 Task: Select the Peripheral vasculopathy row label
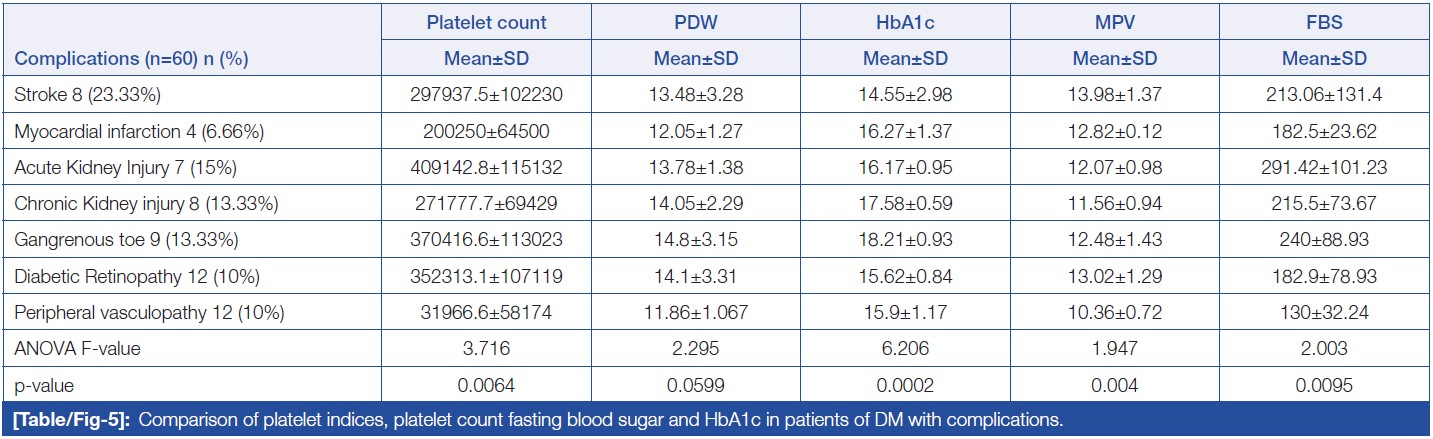pyautogui.click(x=149, y=313)
